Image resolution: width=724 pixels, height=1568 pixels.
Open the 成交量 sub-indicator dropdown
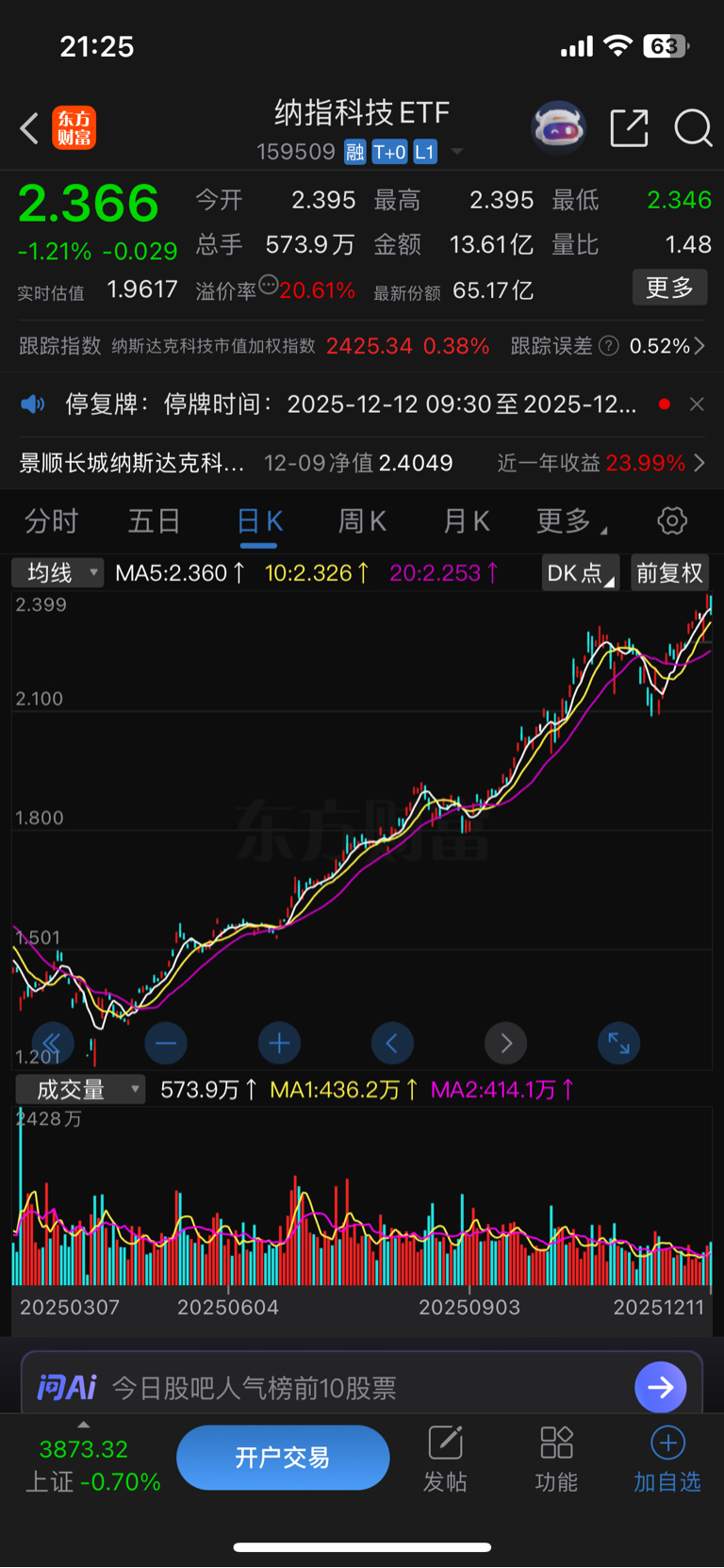80,1090
